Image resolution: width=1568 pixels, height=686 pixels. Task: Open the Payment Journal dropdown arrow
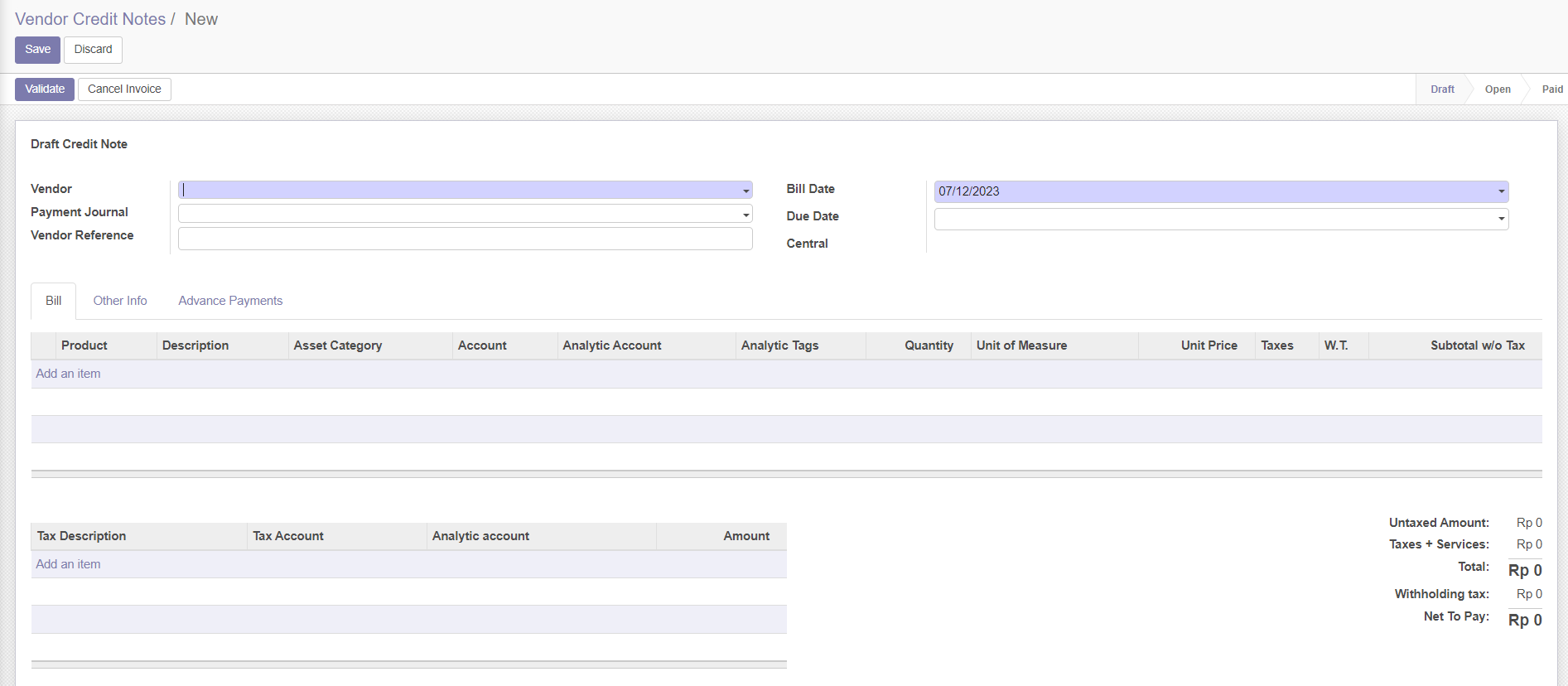click(745, 215)
